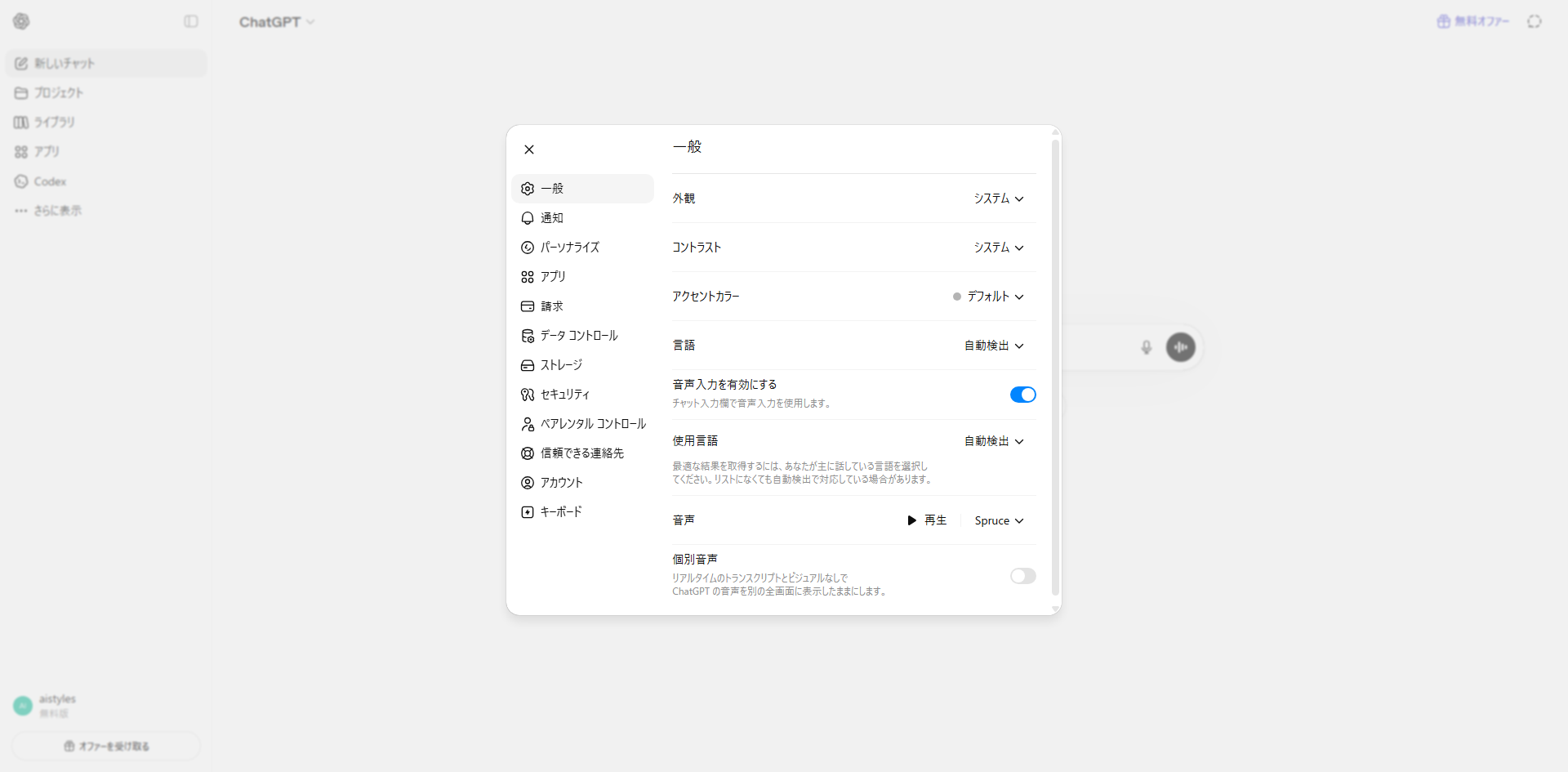Open ペアレンタル コントロール person icon
Viewport: 1568px width, 772px height.
click(x=528, y=424)
